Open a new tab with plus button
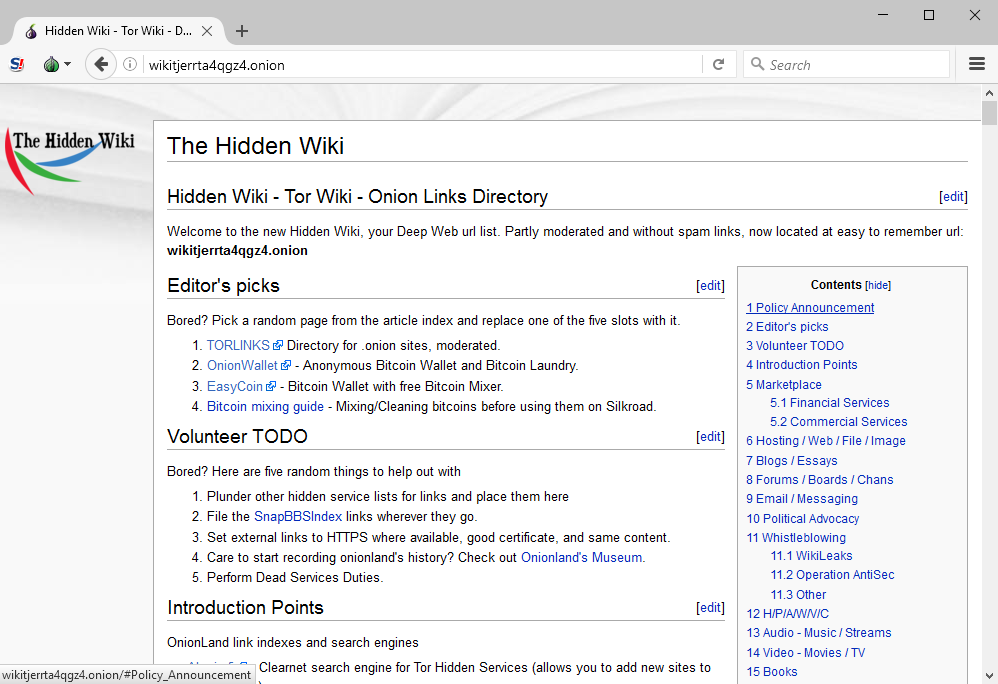998x684 pixels. (242, 31)
